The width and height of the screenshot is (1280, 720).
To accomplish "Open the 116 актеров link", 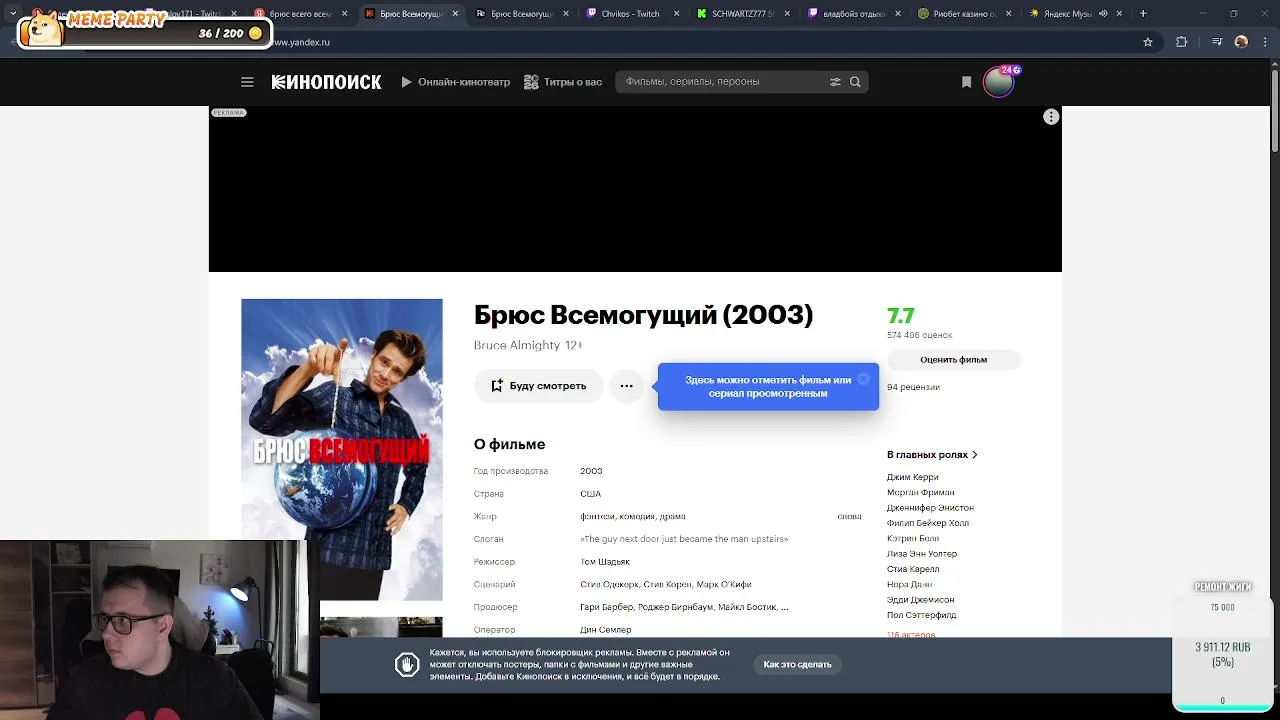I will [x=911, y=634].
